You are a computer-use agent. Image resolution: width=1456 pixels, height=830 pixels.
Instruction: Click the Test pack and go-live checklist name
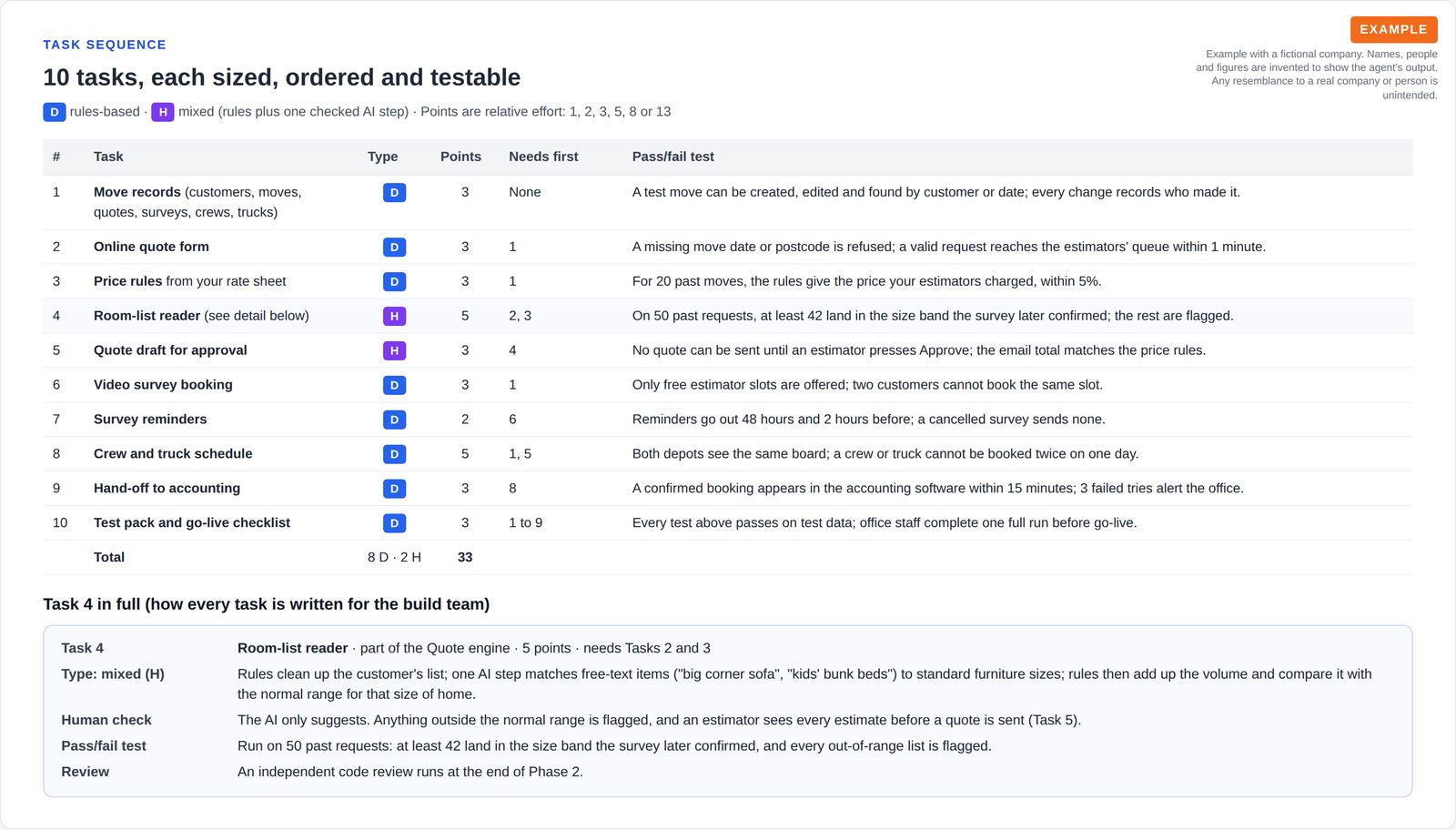point(192,522)
